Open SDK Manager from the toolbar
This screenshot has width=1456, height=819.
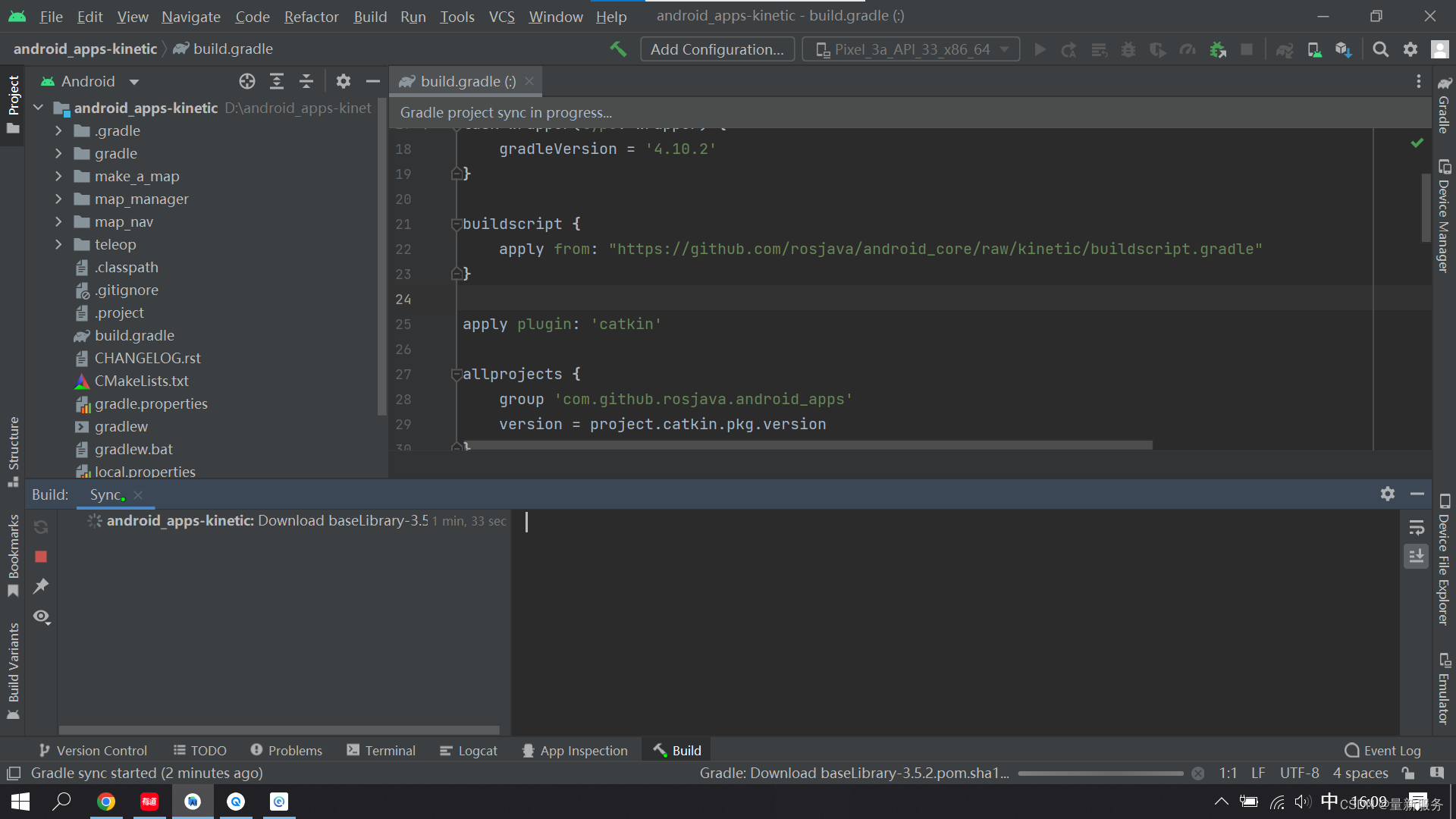1343,49
